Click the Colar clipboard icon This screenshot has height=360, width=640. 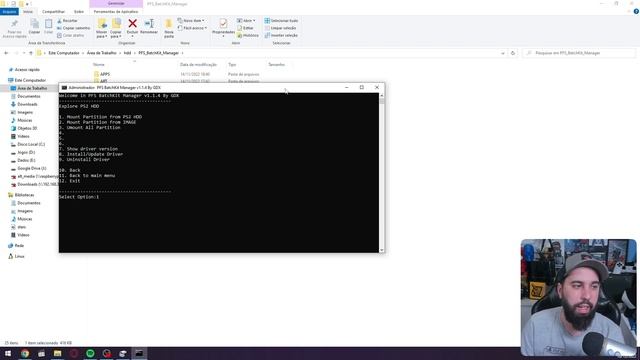click(x=49, y=24)
